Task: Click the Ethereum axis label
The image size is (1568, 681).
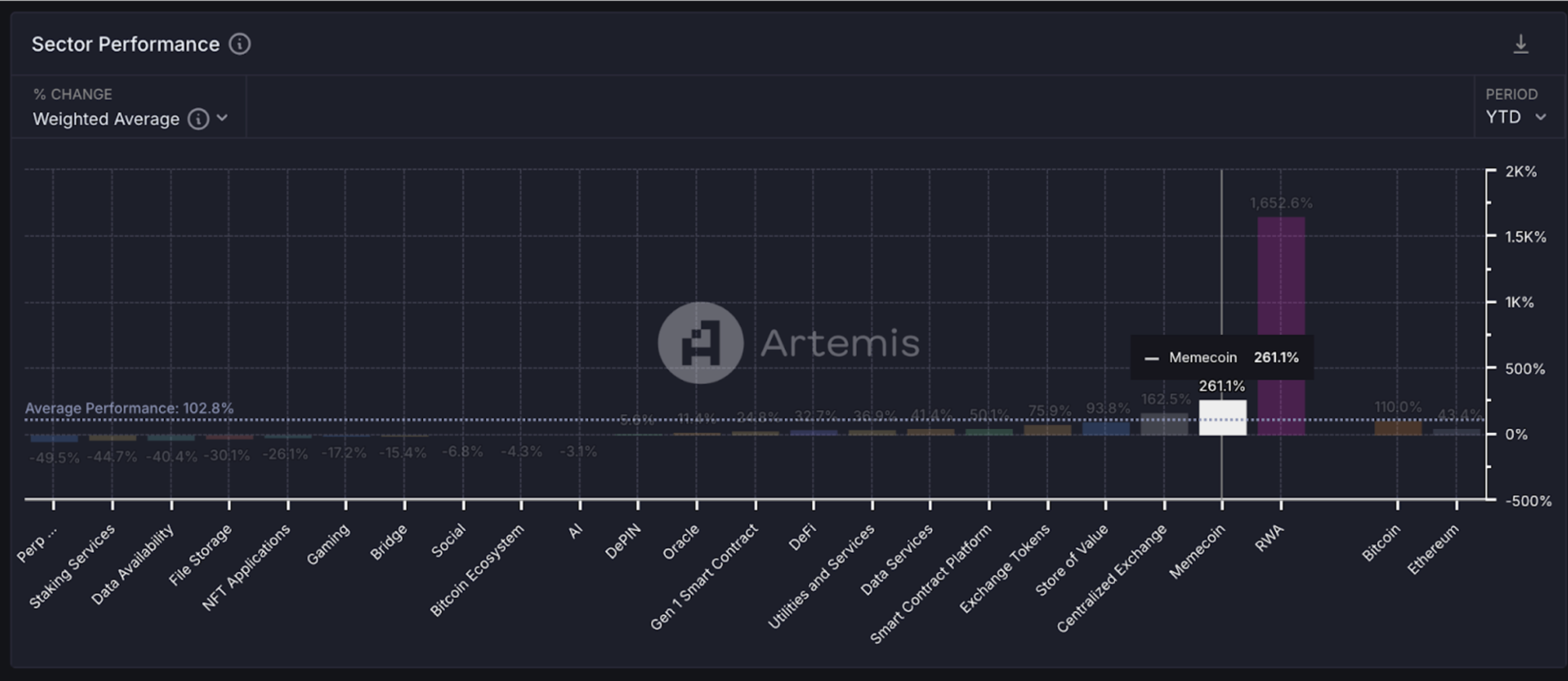Action: [1432, 550]
